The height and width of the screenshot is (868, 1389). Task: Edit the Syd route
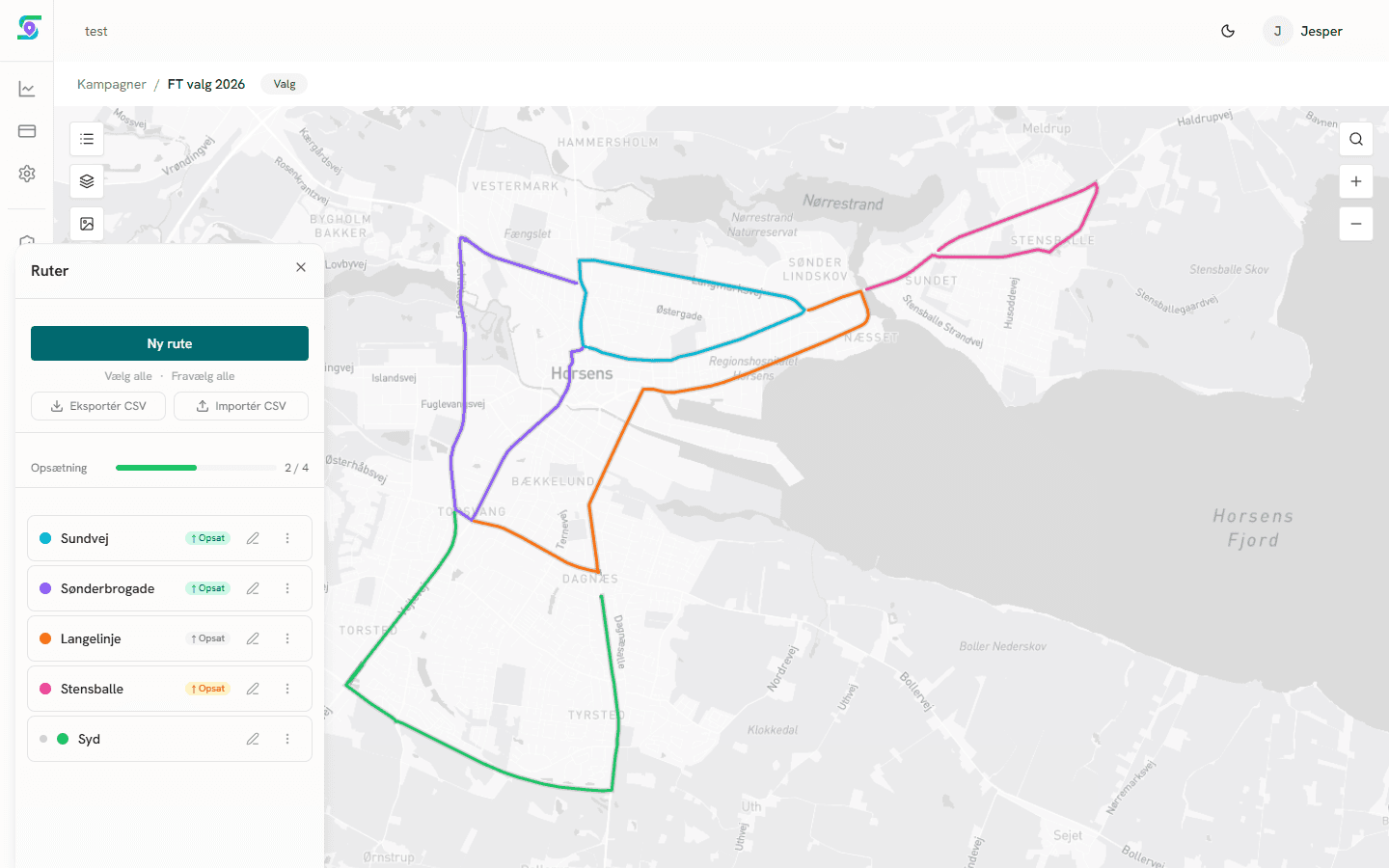(x=253, y=739)
